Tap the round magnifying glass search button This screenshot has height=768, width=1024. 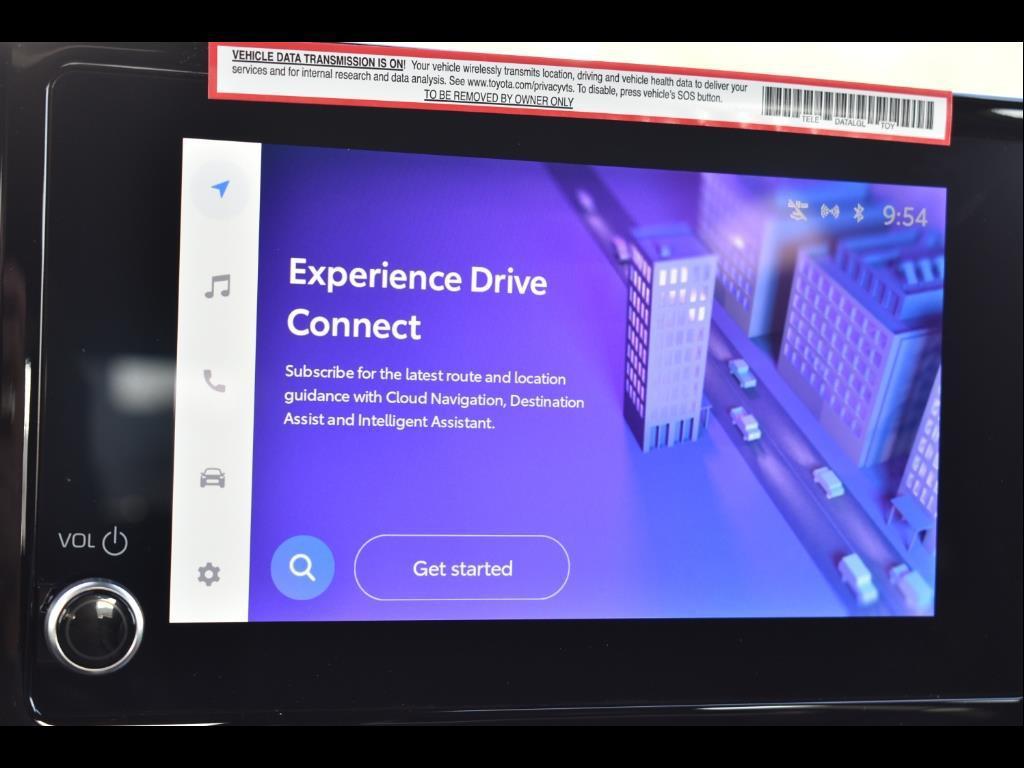302,568
